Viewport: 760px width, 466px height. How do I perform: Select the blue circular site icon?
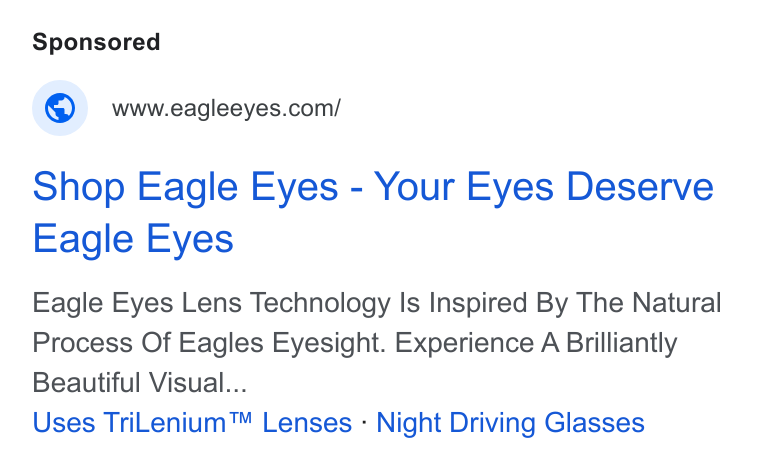pyautogui.click(x=60, y=108)
